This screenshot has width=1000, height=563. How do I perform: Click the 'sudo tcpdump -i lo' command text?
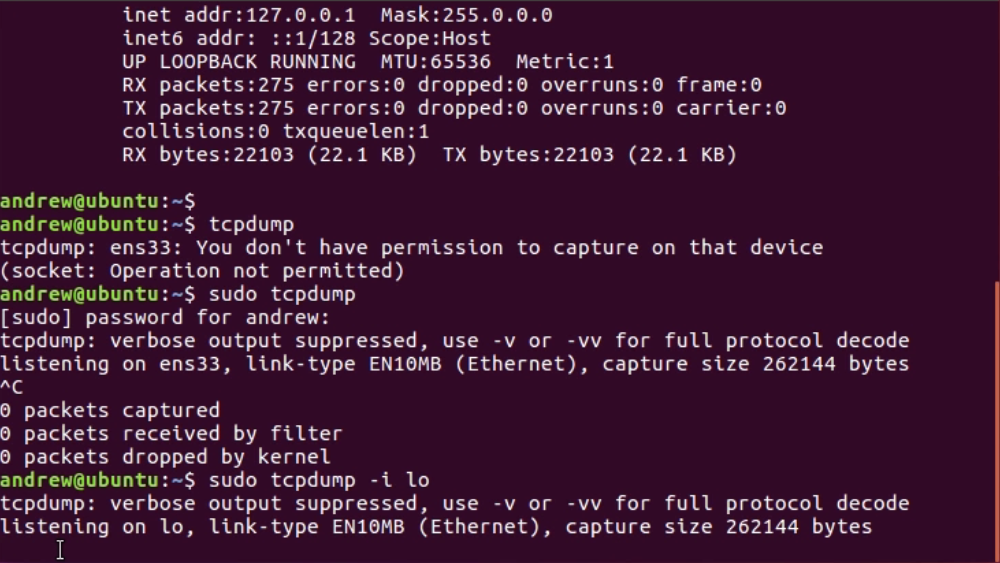(319, 480)
